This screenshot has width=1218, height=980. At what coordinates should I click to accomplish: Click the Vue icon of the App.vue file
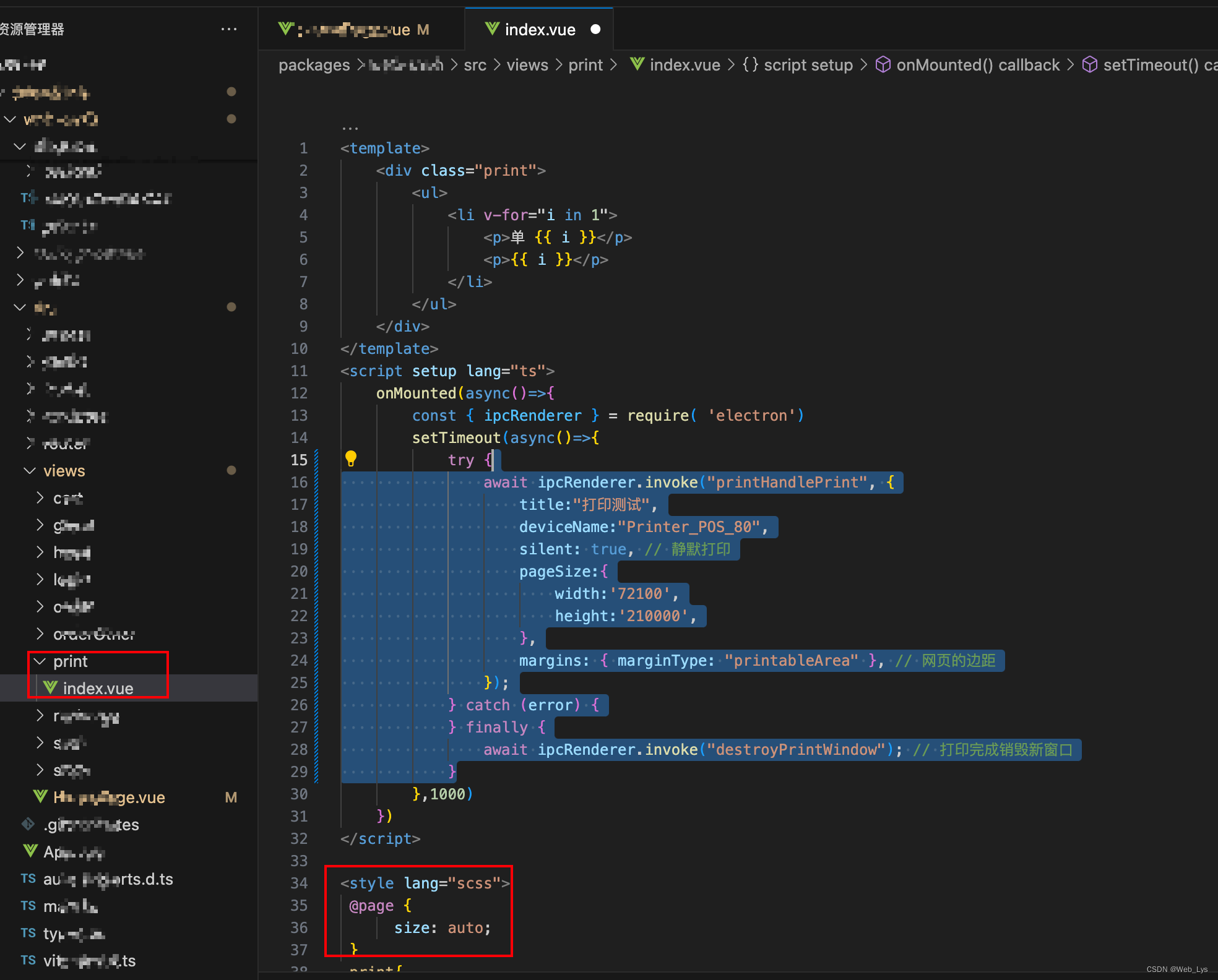[x=30, y=851]
